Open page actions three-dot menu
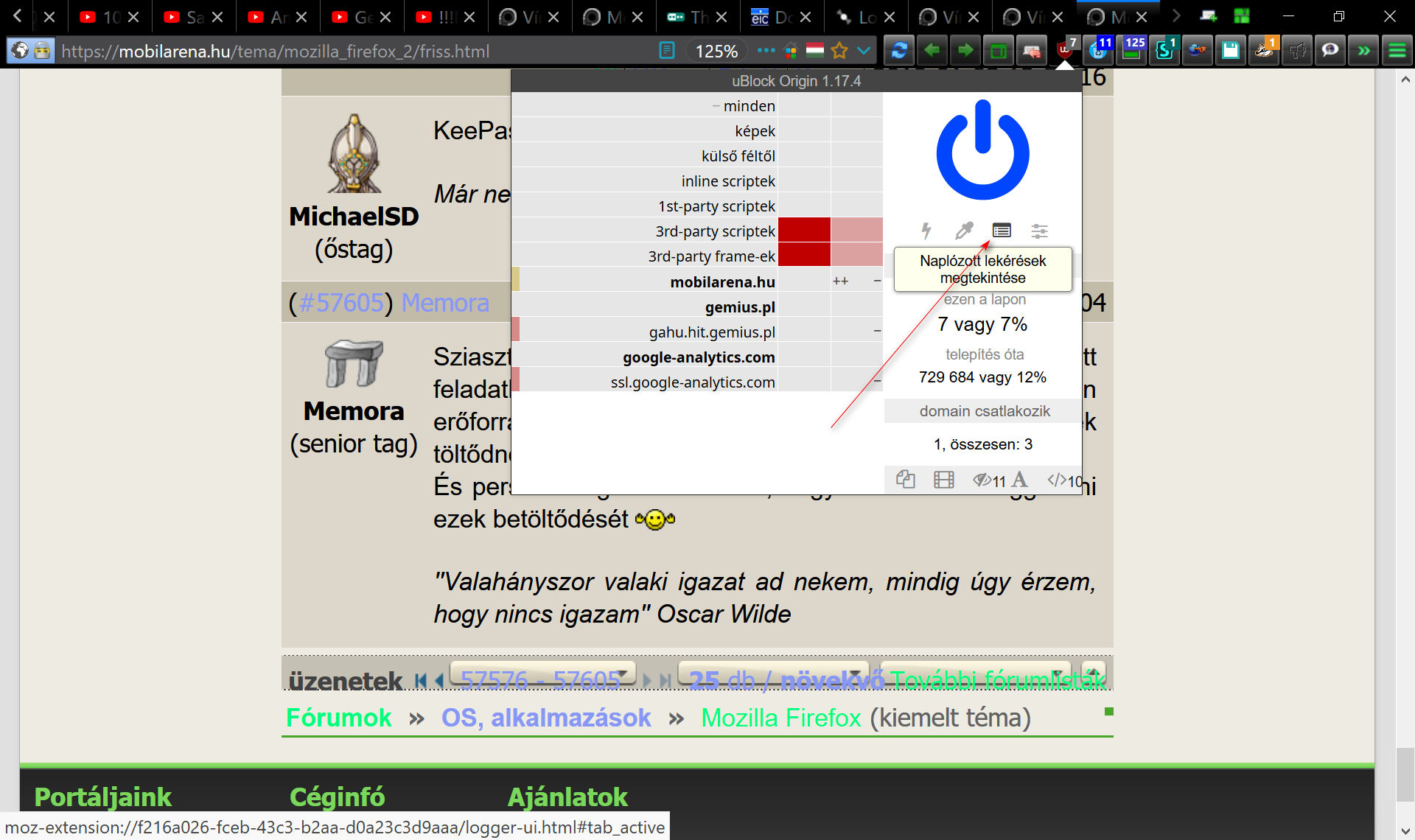1415x840 pixels. [766, 51]
